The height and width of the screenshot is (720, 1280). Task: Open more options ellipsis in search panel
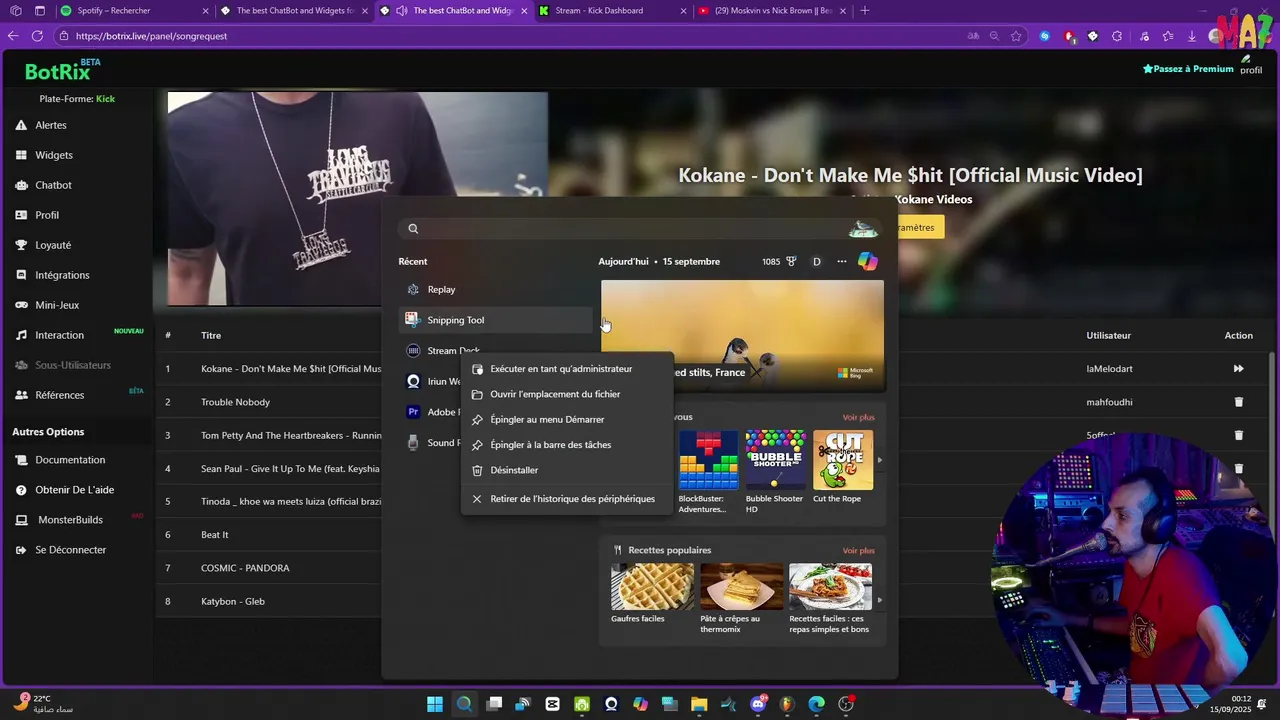[842, 262]
